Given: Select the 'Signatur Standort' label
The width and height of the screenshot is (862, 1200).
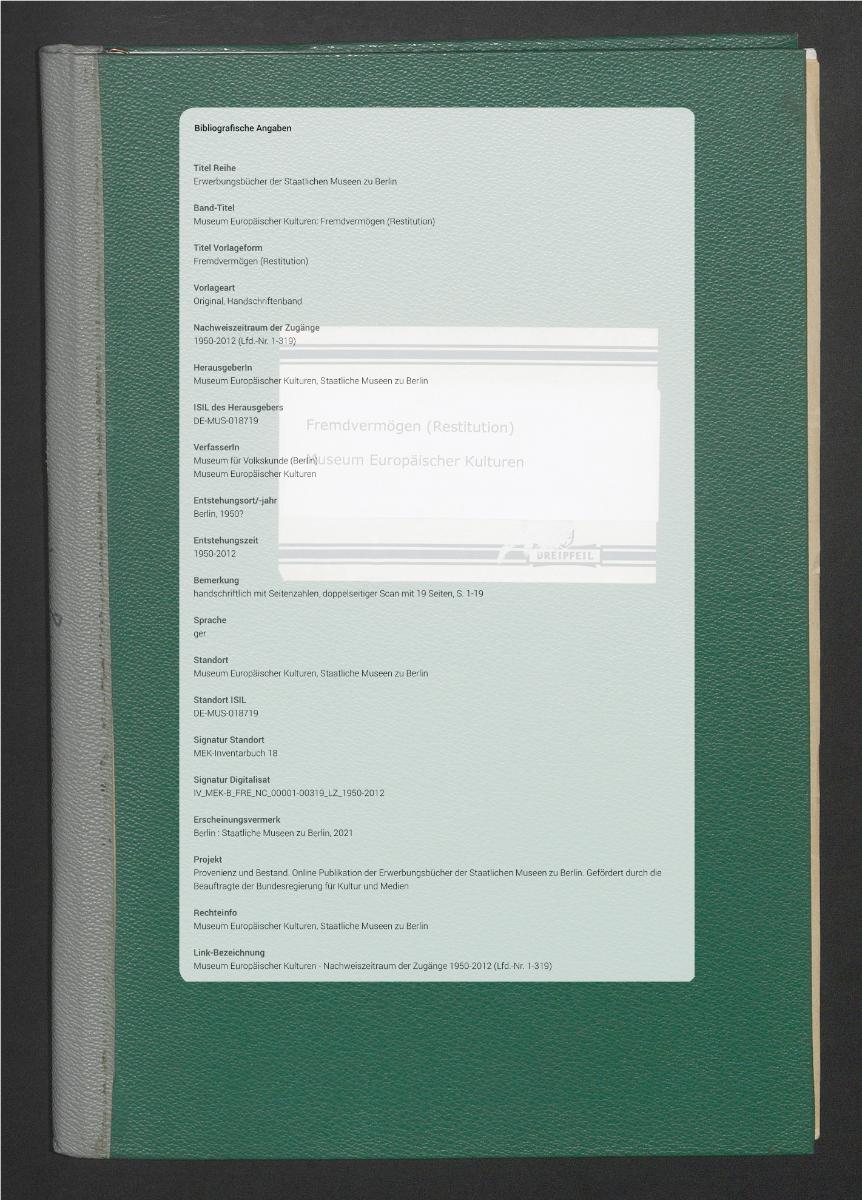Looking at the screenshot, I should click(x=228, y=740).
